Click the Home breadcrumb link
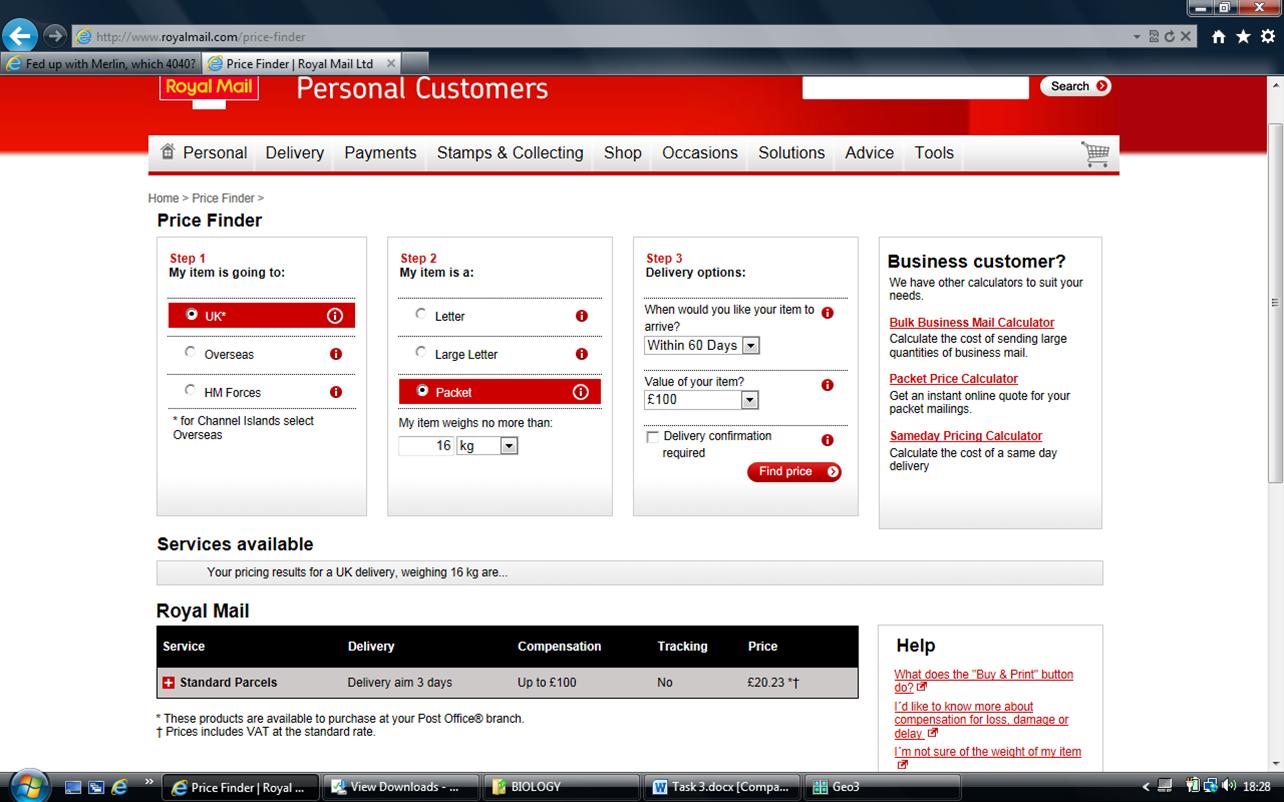Screen dimensions: 1284x802 [163, 198]
